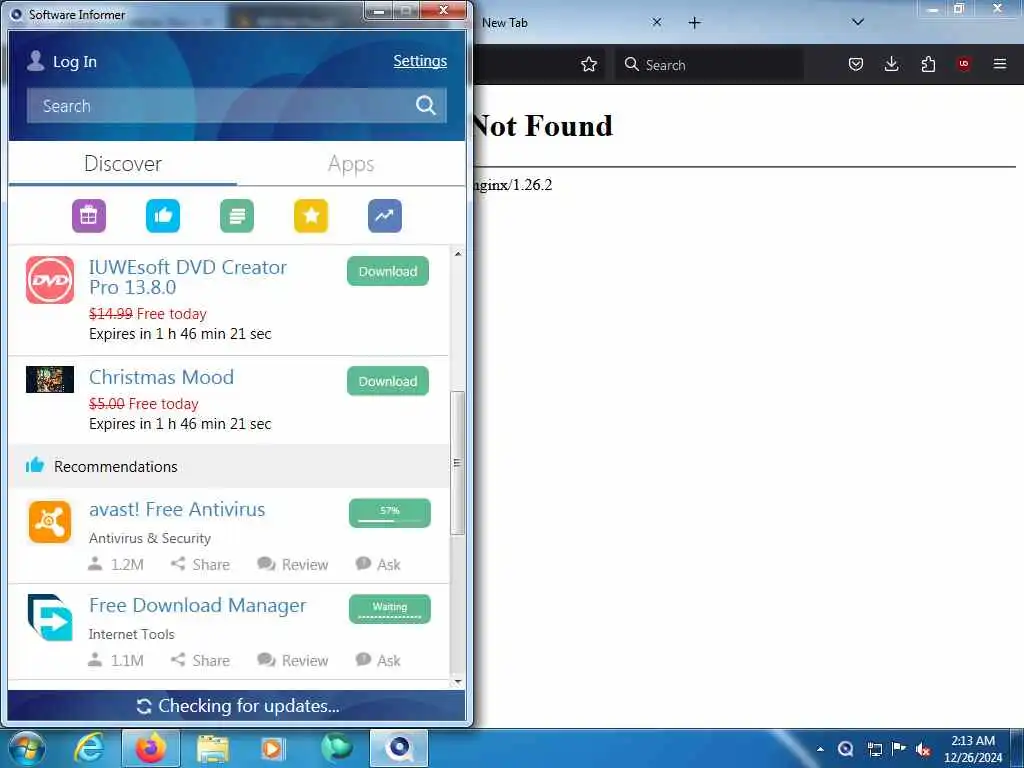Click the Checking for updates status bar
The image size is (1024, 768).
coord(236,705)
